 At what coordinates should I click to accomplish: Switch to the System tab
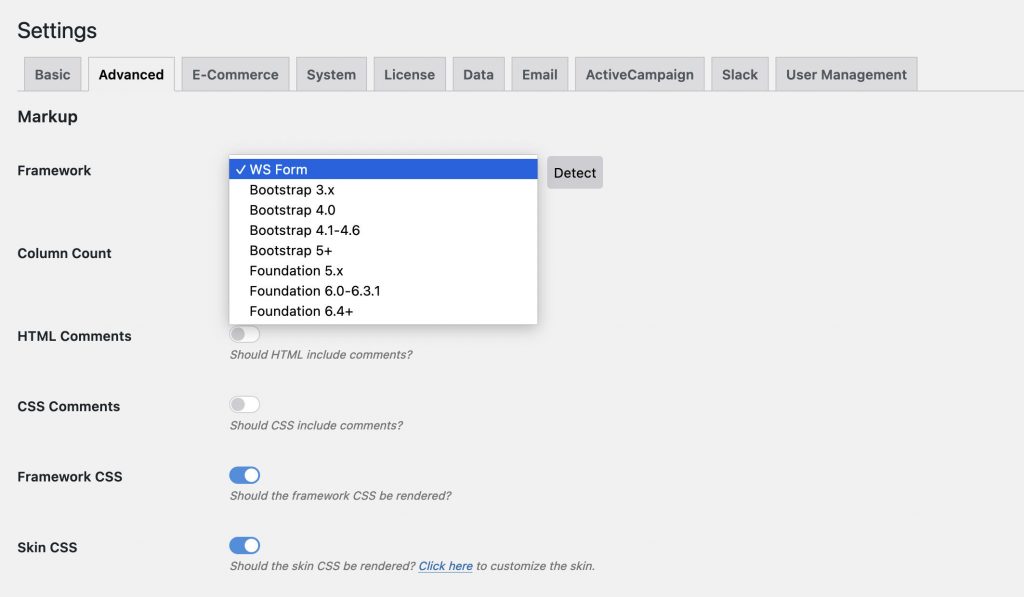point(331,73)
